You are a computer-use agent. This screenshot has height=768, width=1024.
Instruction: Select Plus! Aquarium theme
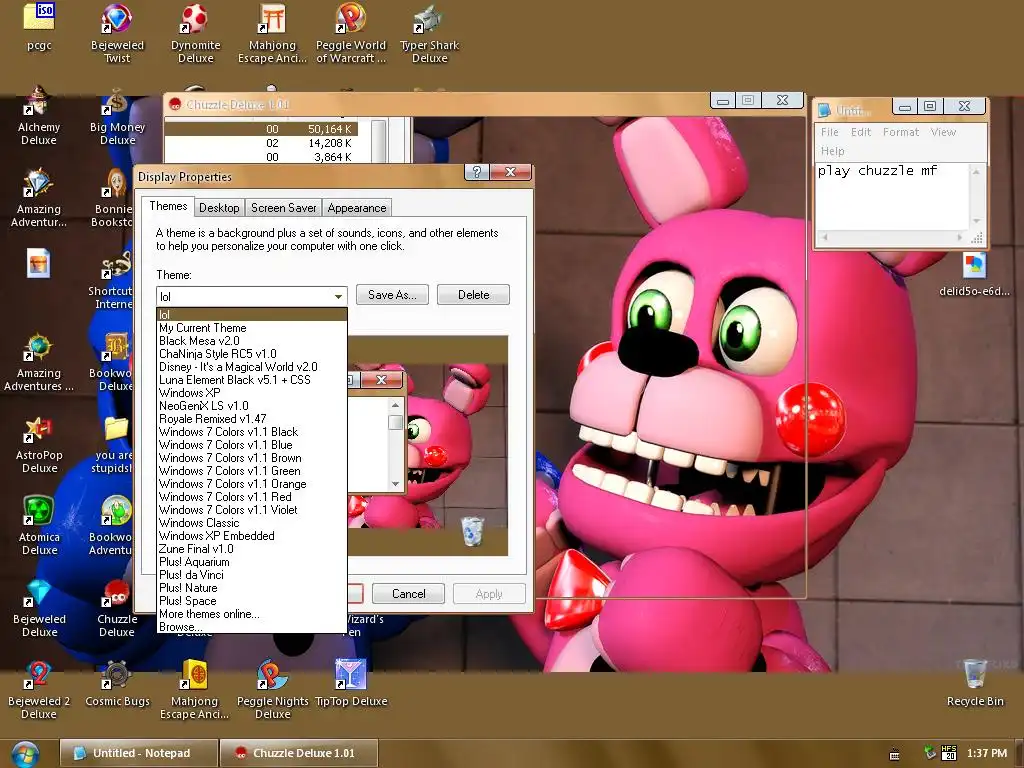251,562
